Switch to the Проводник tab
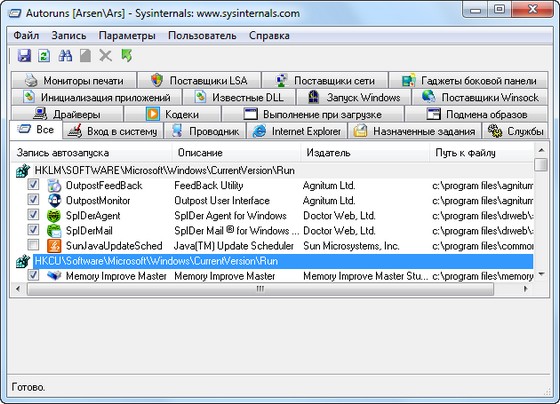The height and width of the screenshot is (404, 560). pos(205,131)
